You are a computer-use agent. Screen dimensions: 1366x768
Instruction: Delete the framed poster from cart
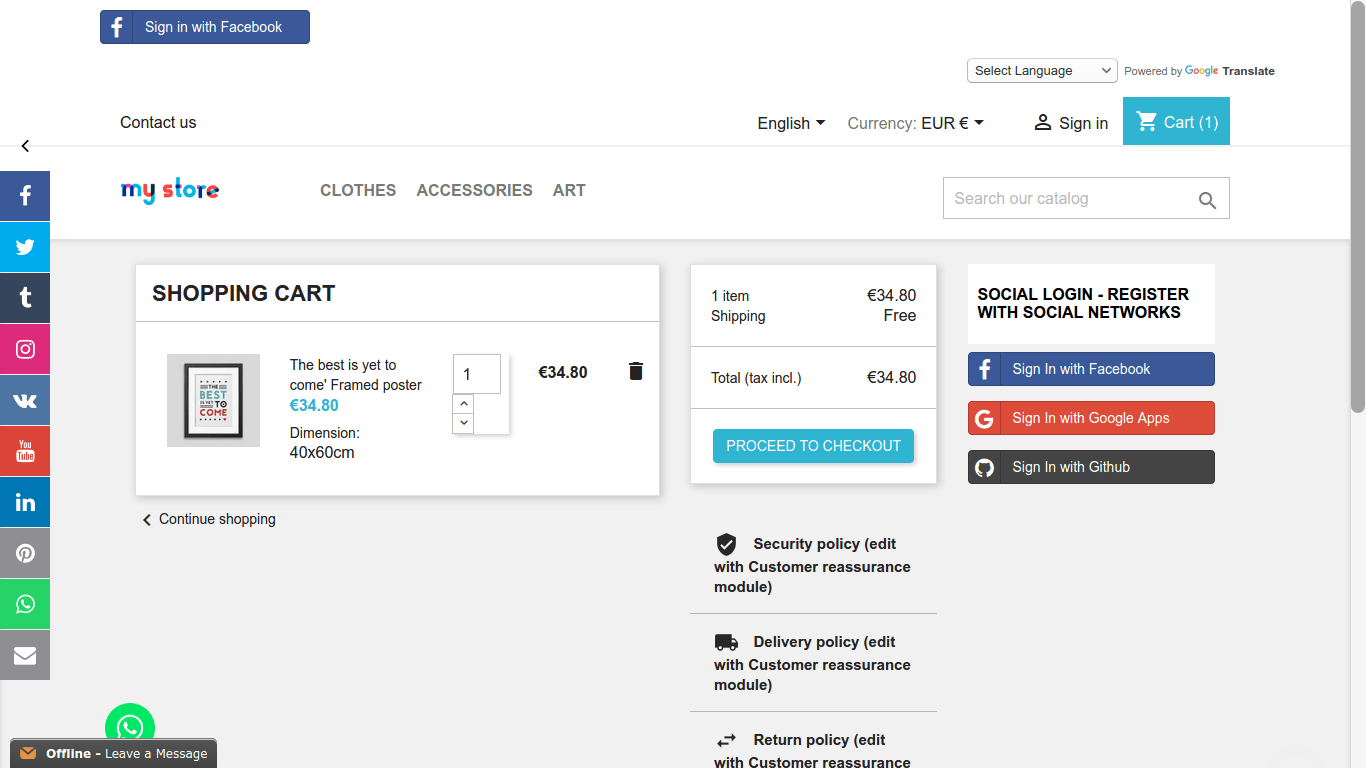635,371
